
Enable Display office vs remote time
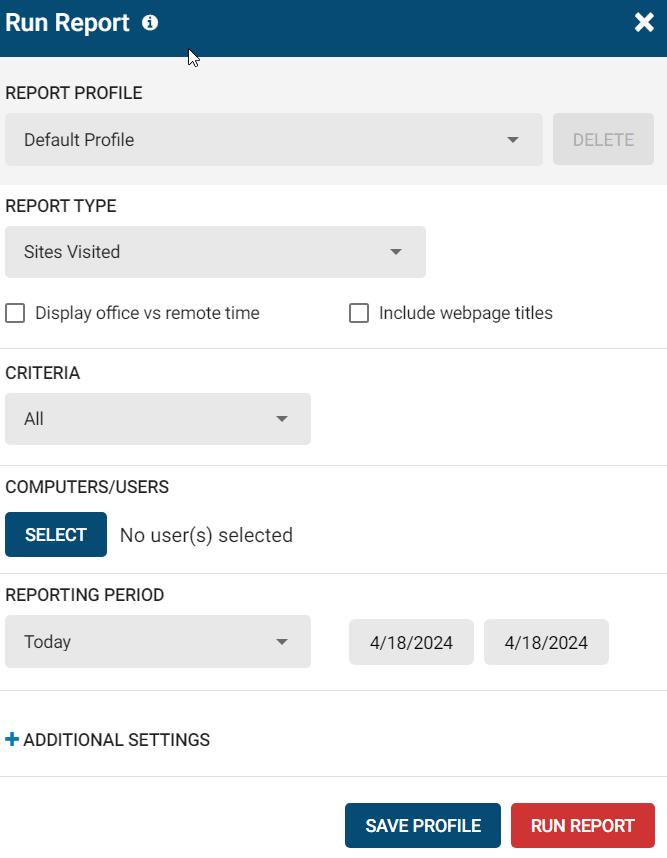pyautogui.click(x=15, y=314)
